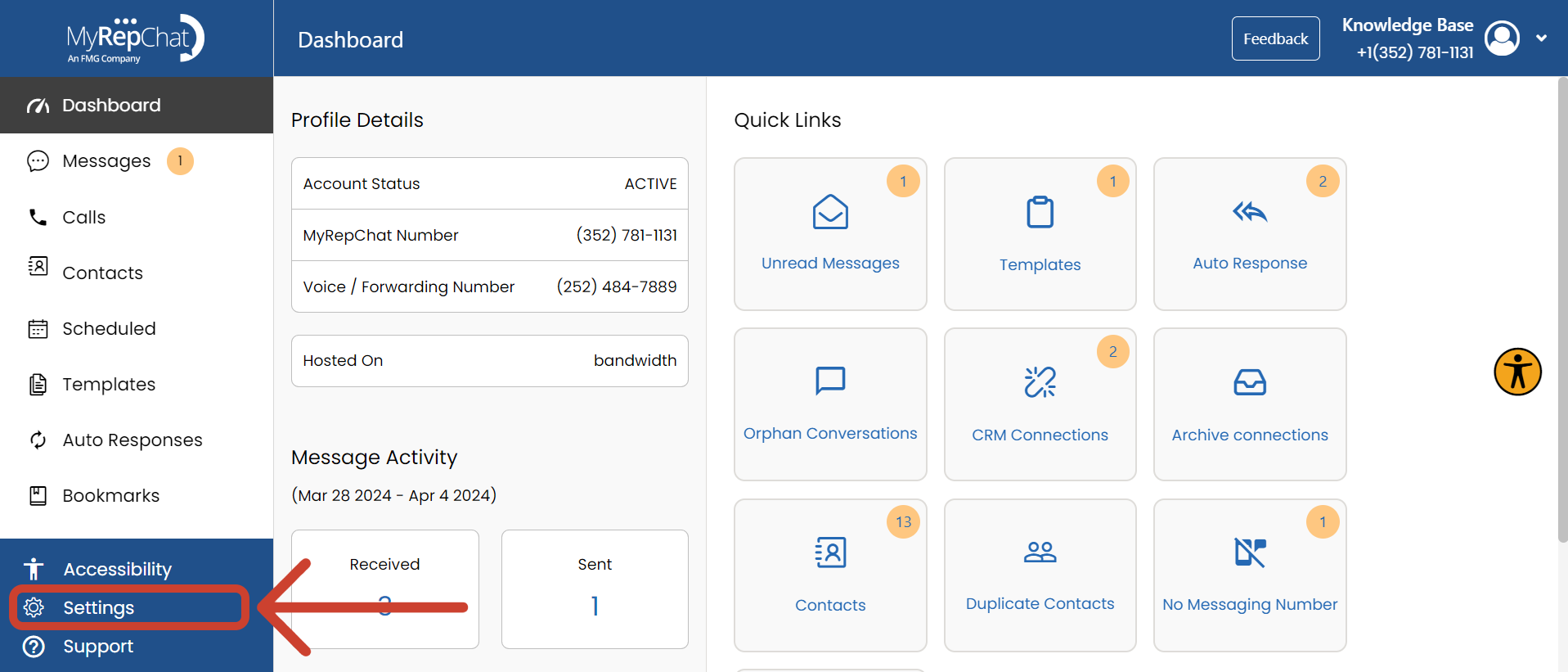Click the CRM Connections badge showing 2
The width and height of the screenshot is (1568, 672).
tap(1112, 352)
